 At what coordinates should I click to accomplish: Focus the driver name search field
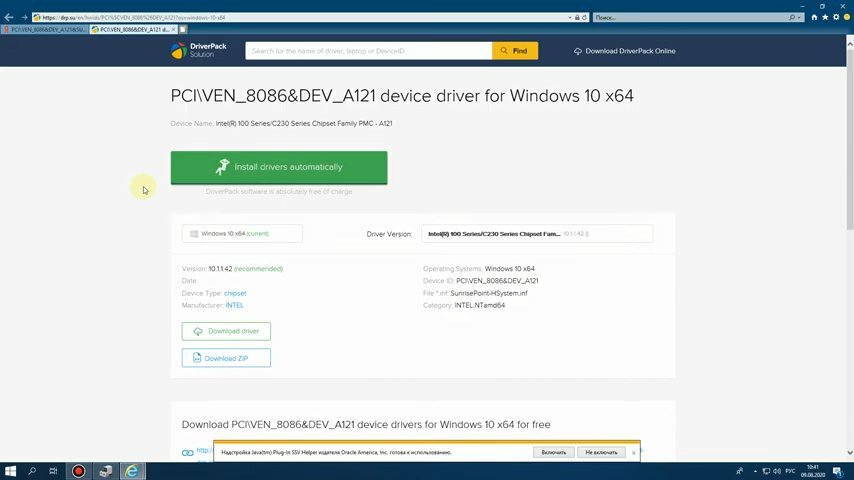[x=369, y=51]
